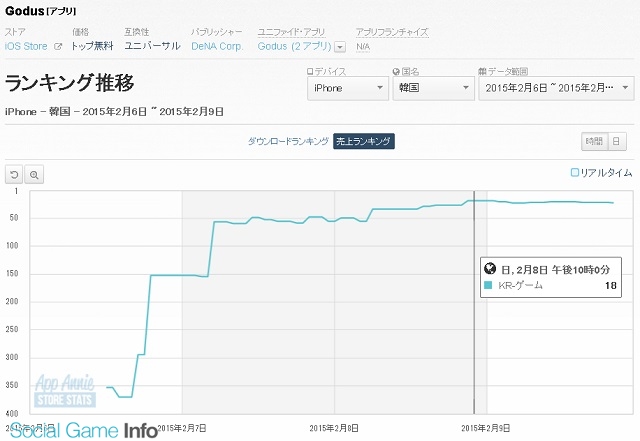Click the N/A app franchise value
Image resolution: width=640 pixels, height=441 pixels.
363,47
